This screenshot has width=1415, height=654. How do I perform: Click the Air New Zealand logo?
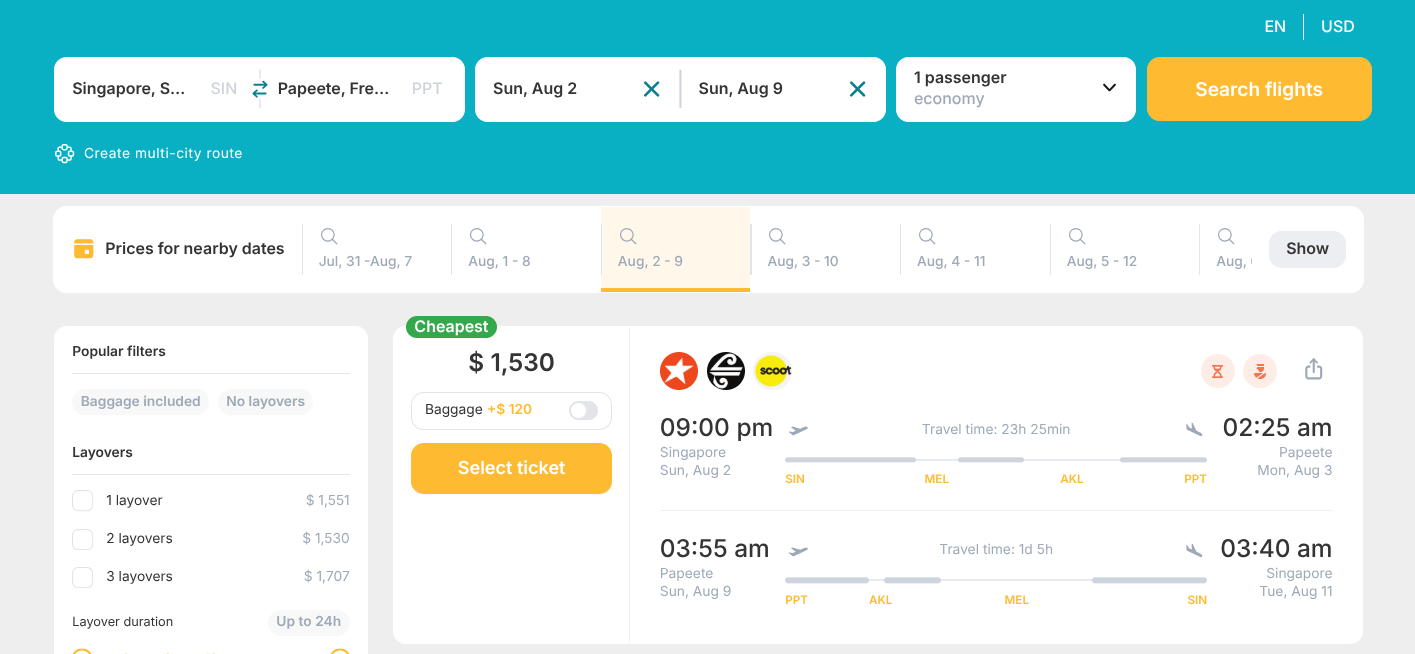point(726,371)
